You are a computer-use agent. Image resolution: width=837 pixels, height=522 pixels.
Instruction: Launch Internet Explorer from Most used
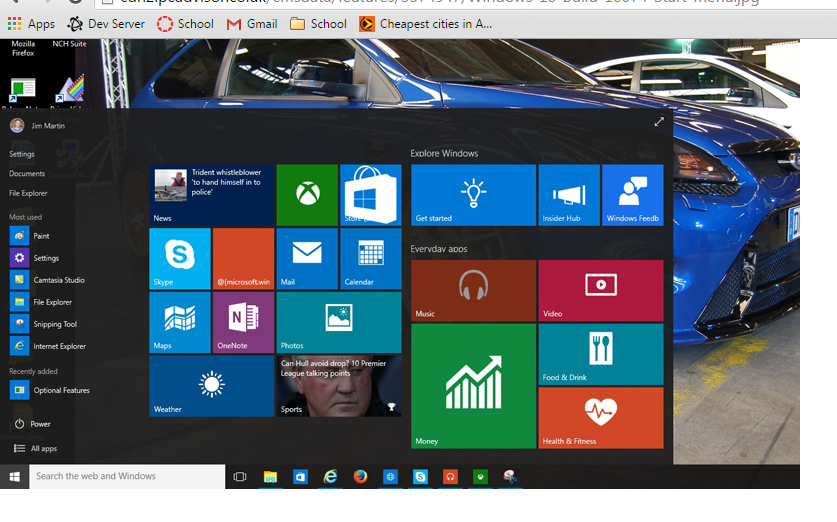(x=48, y=346)
